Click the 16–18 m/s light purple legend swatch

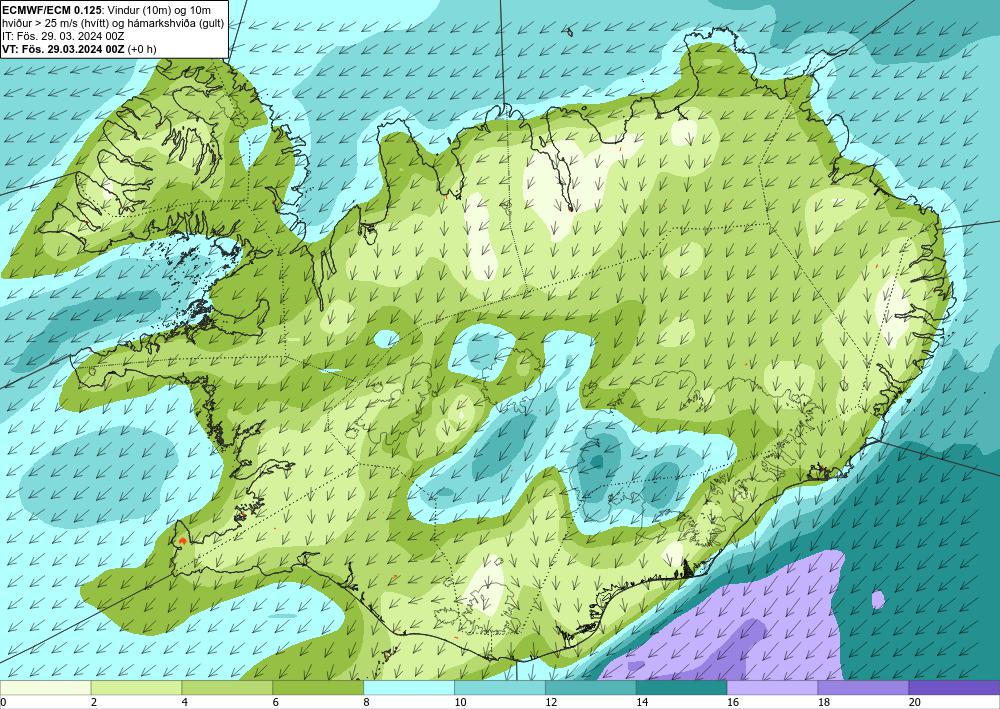tap(772, 688)
